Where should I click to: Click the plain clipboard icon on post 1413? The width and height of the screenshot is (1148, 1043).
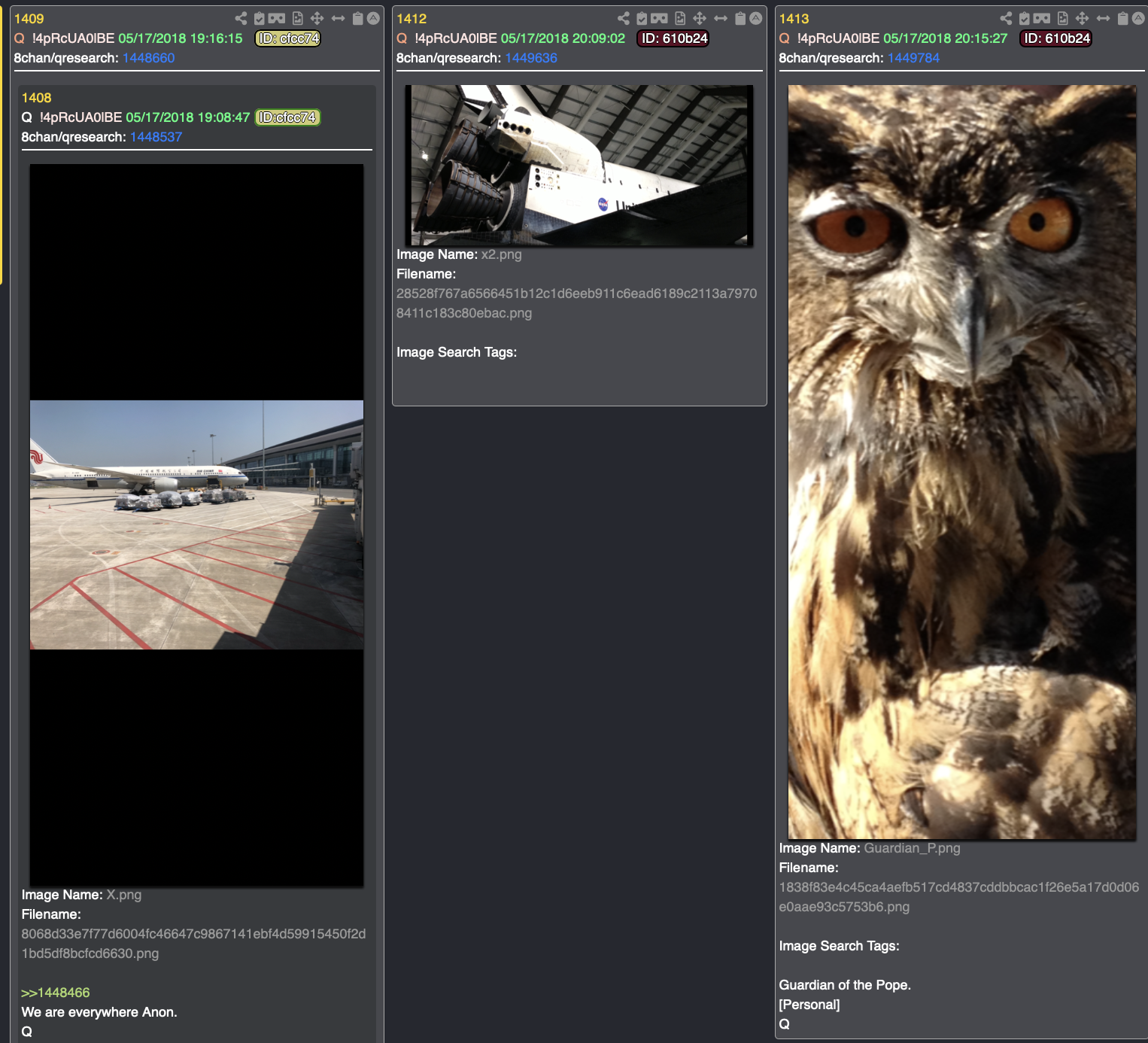pos(1123,18)
